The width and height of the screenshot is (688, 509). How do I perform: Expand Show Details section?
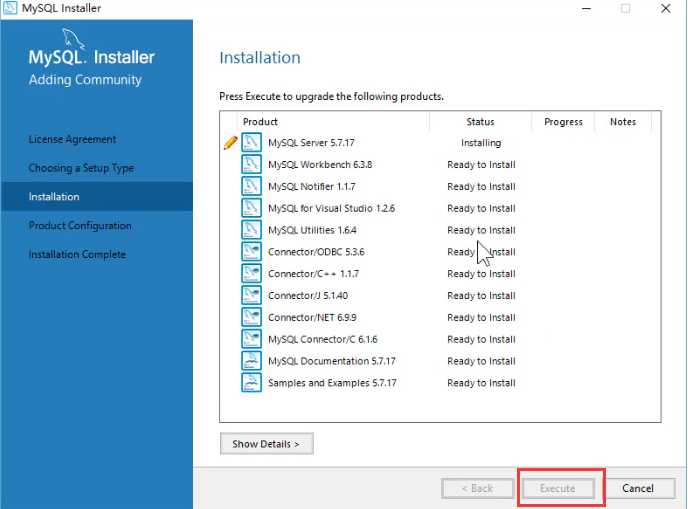[x=266, y=444]
